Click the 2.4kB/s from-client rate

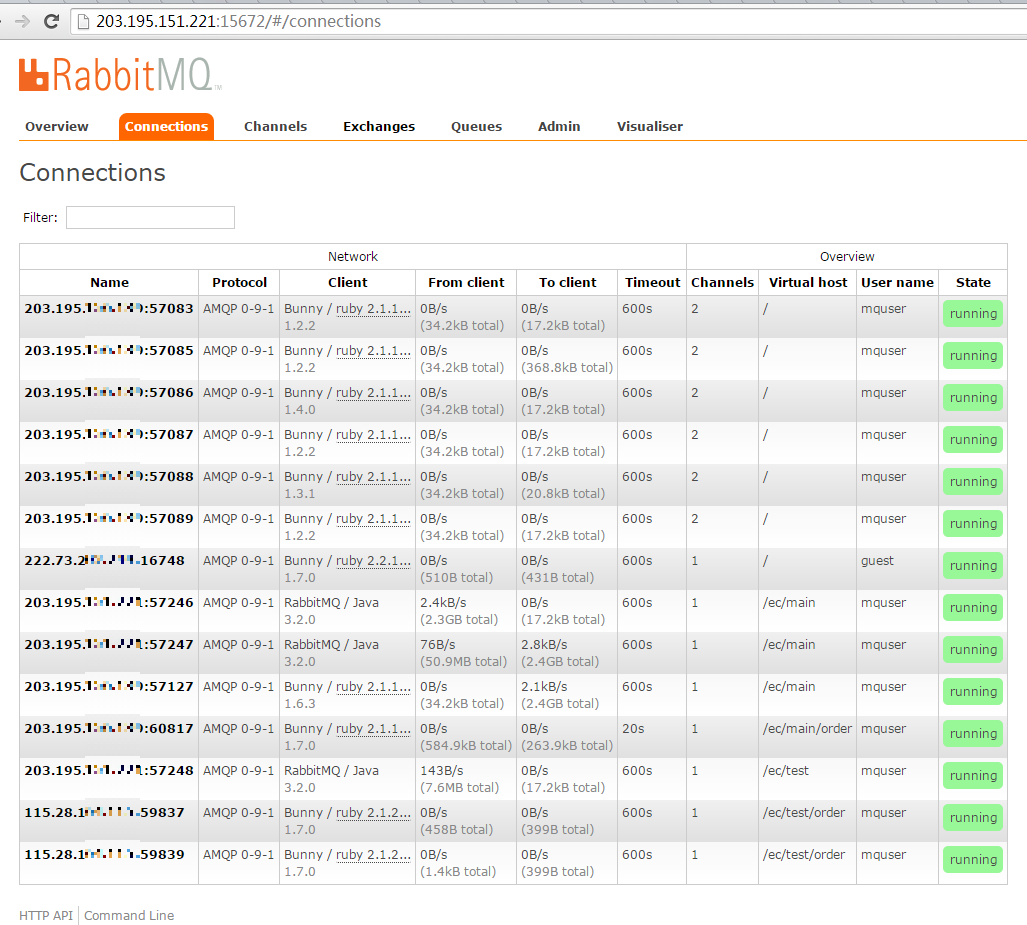443,602
